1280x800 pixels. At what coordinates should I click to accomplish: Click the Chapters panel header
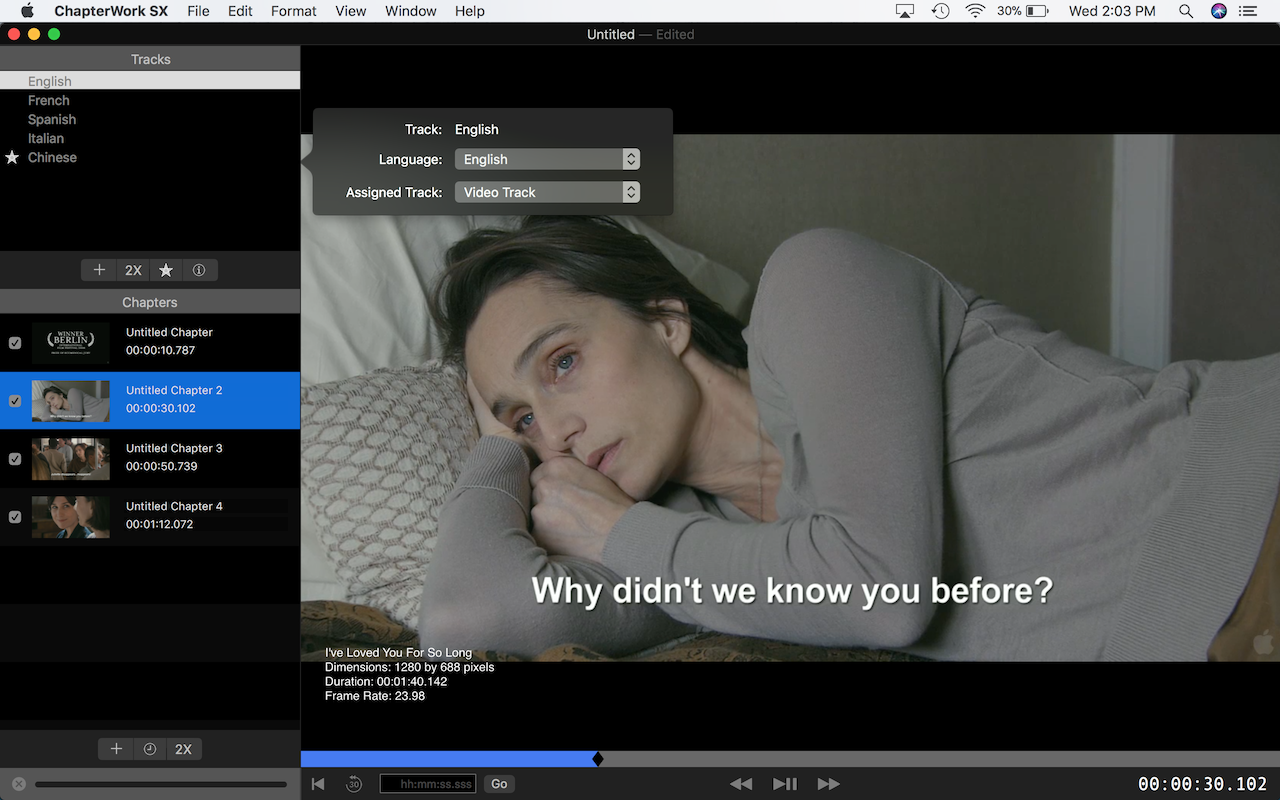tap(150, 302)
